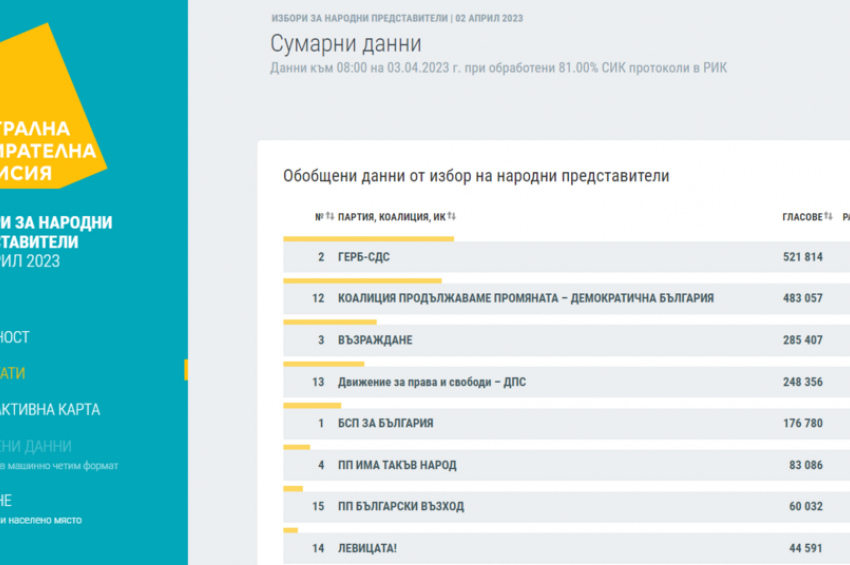The width and height of the screenshot is (850, 565).
Task: Open search by populated place item
Action: 40,520
